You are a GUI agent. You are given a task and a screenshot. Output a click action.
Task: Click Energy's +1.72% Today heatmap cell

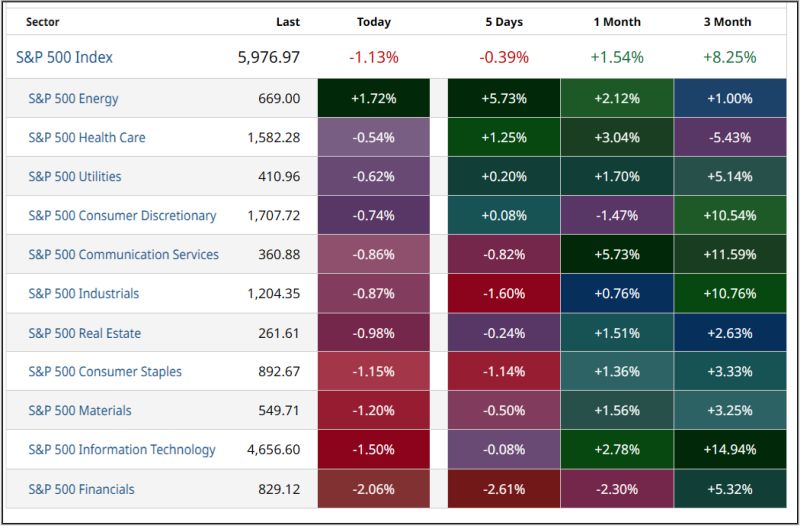click(374, 99)
